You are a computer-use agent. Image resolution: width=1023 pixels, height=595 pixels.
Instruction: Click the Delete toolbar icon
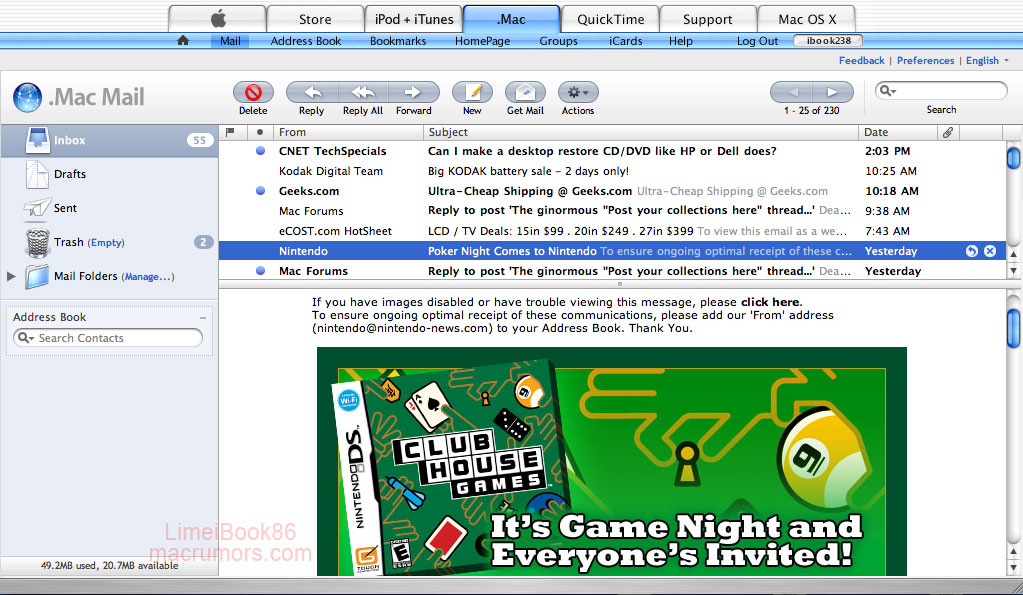[x=253, y=93]
